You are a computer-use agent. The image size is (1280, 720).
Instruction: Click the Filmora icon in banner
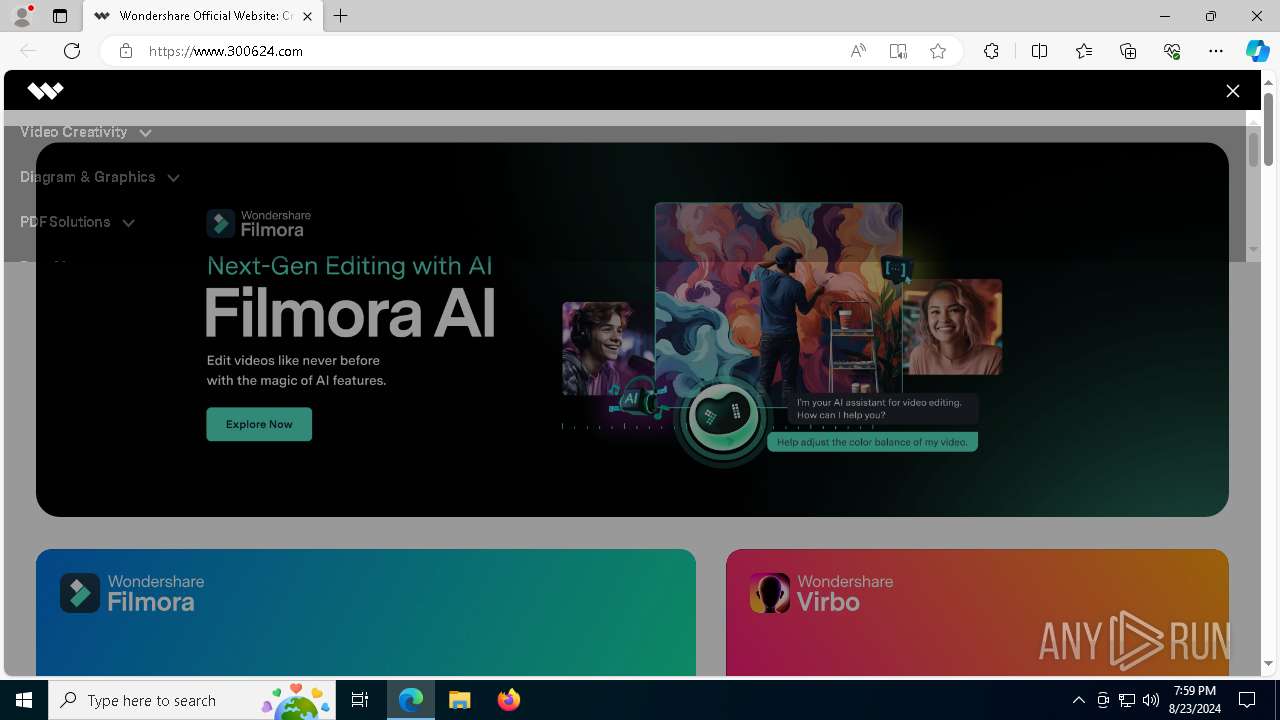point(221,224)
